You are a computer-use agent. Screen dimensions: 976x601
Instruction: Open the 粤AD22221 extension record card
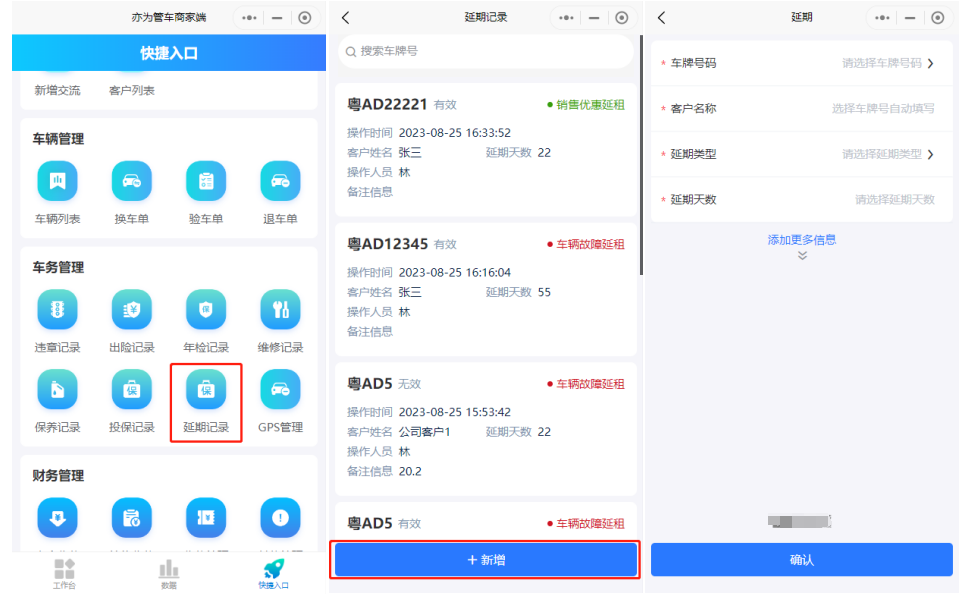[x=486, y=148]
